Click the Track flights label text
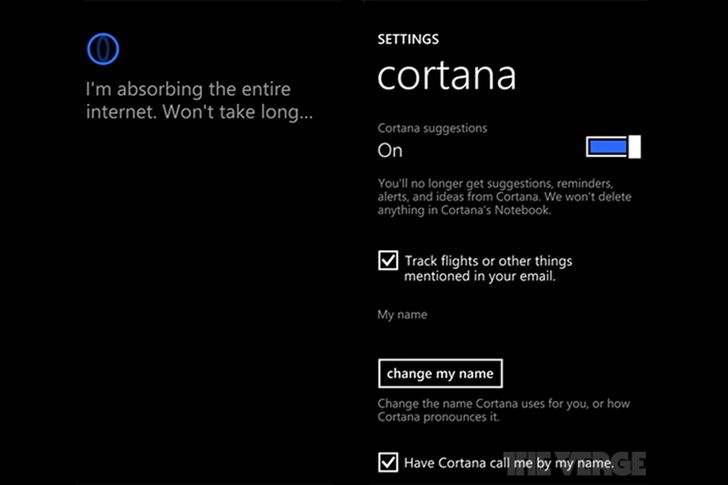 tap(488, 261)
